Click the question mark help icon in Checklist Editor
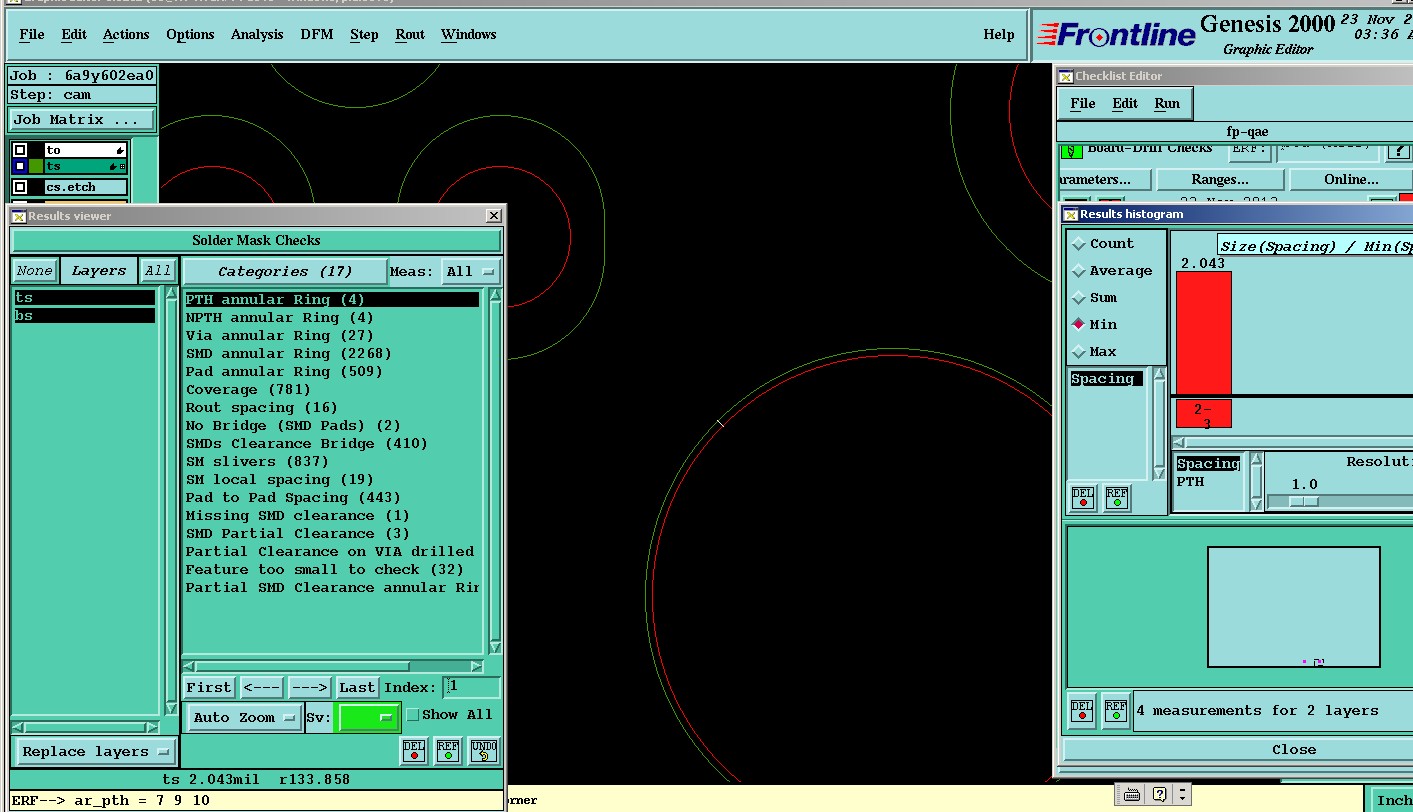 tap(1398, 151)
